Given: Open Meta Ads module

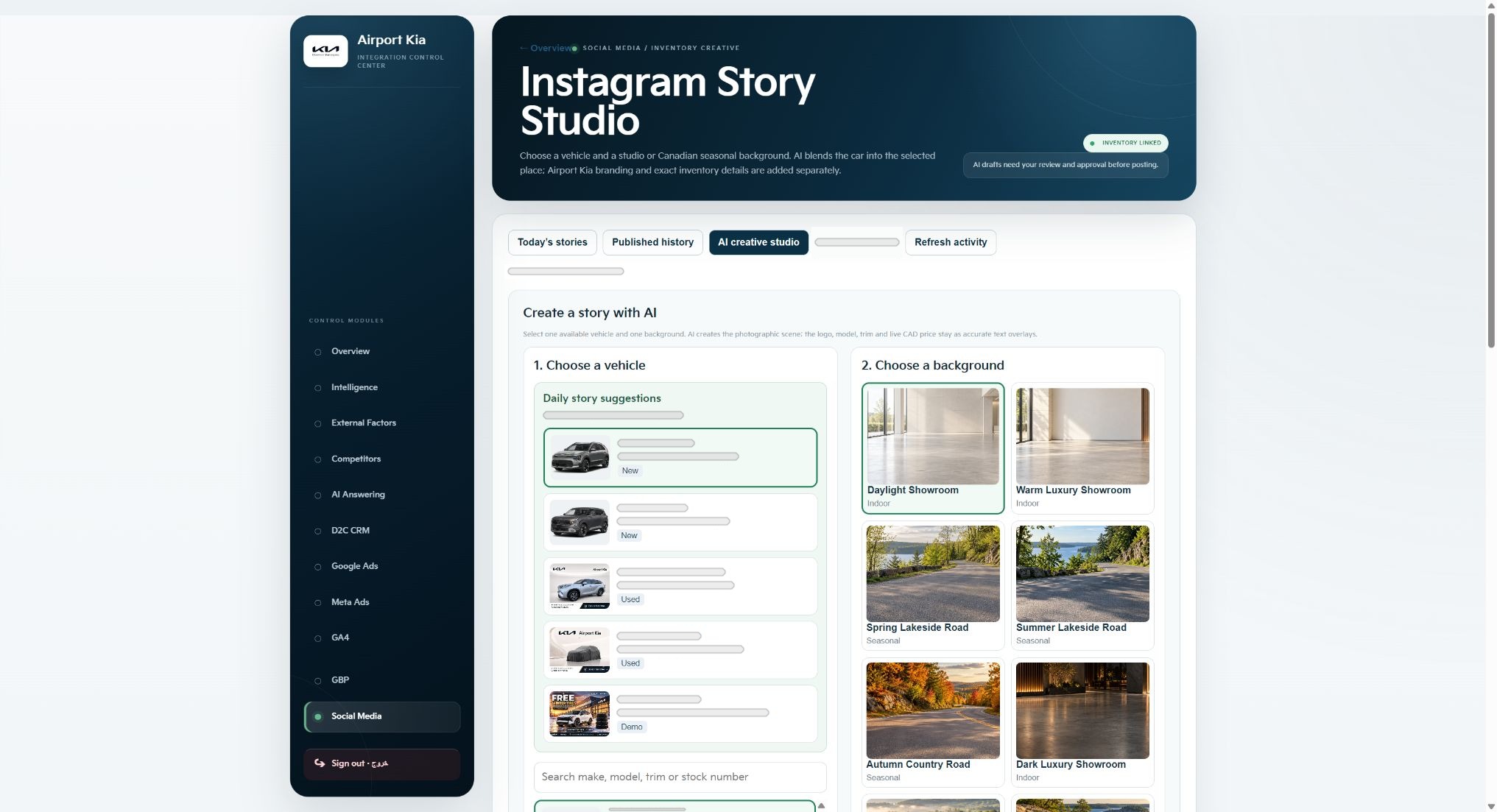Looking at the screenshot, I should [381, 602].
